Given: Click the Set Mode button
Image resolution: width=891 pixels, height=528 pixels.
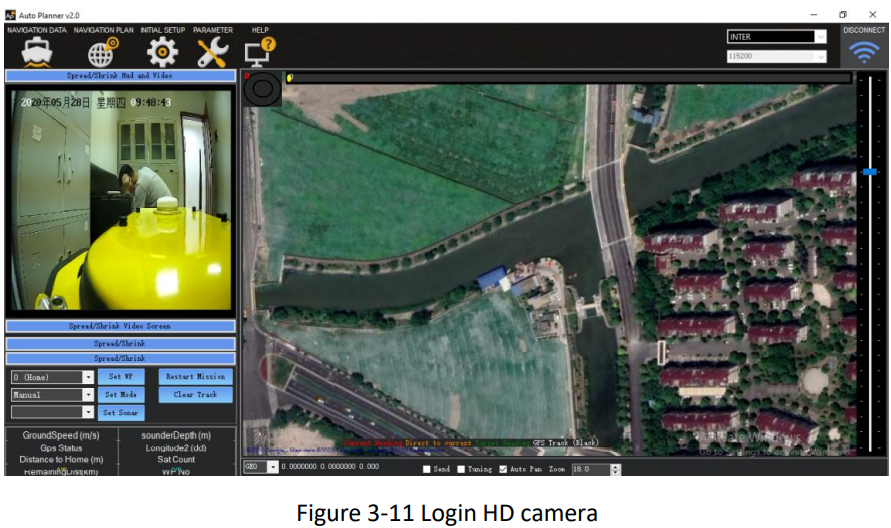Looking at the screenshot, I should [x=121, y=394].
